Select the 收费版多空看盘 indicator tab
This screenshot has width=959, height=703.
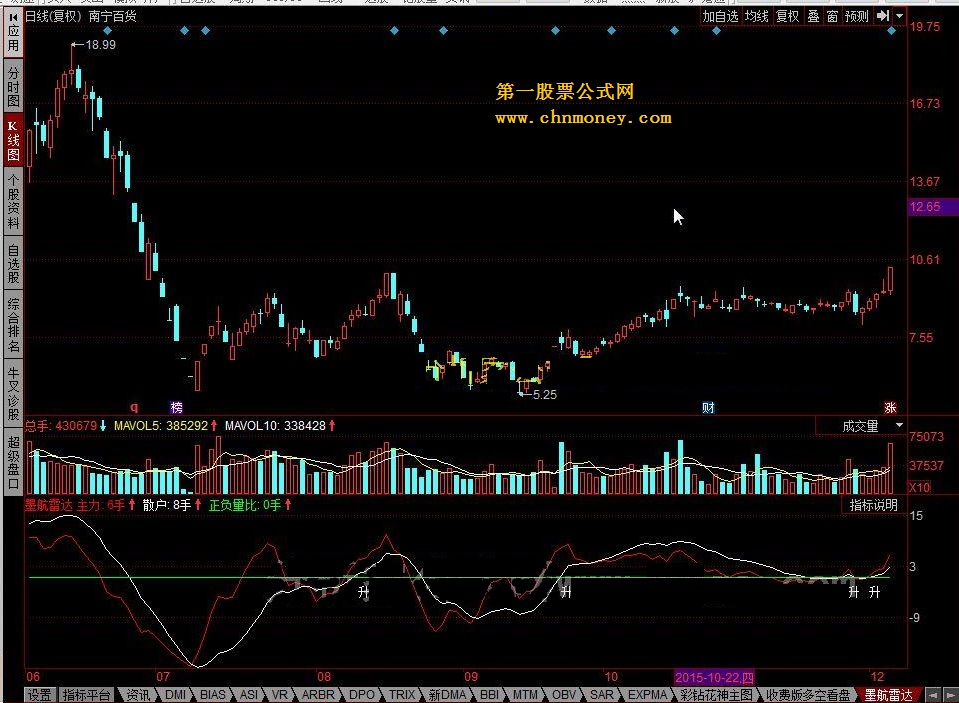tap(807, 695)
